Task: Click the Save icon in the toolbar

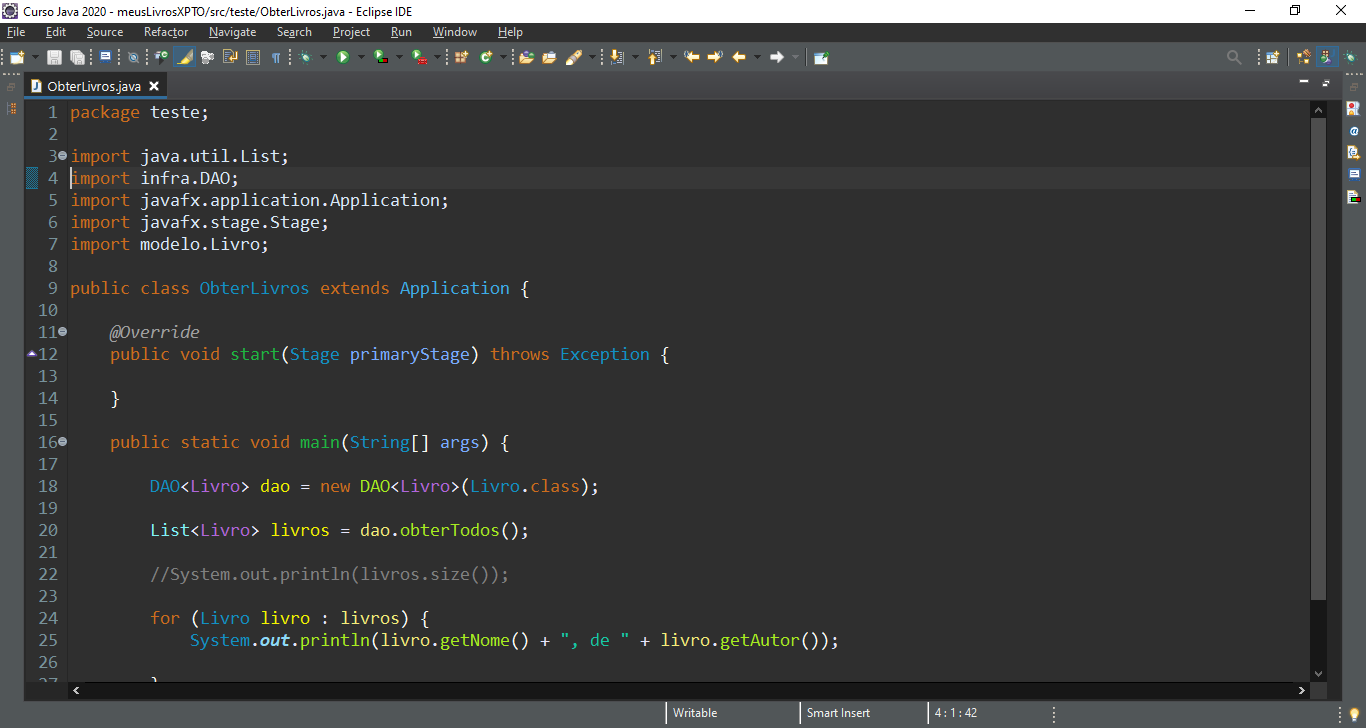Action: (x=54, y=58)
